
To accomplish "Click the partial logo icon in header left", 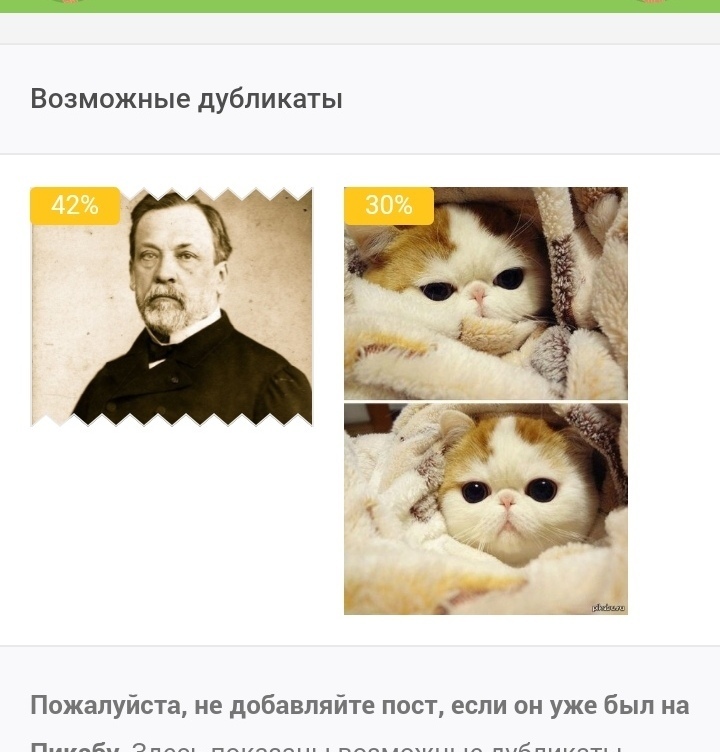I will click(x=69, y=1).
